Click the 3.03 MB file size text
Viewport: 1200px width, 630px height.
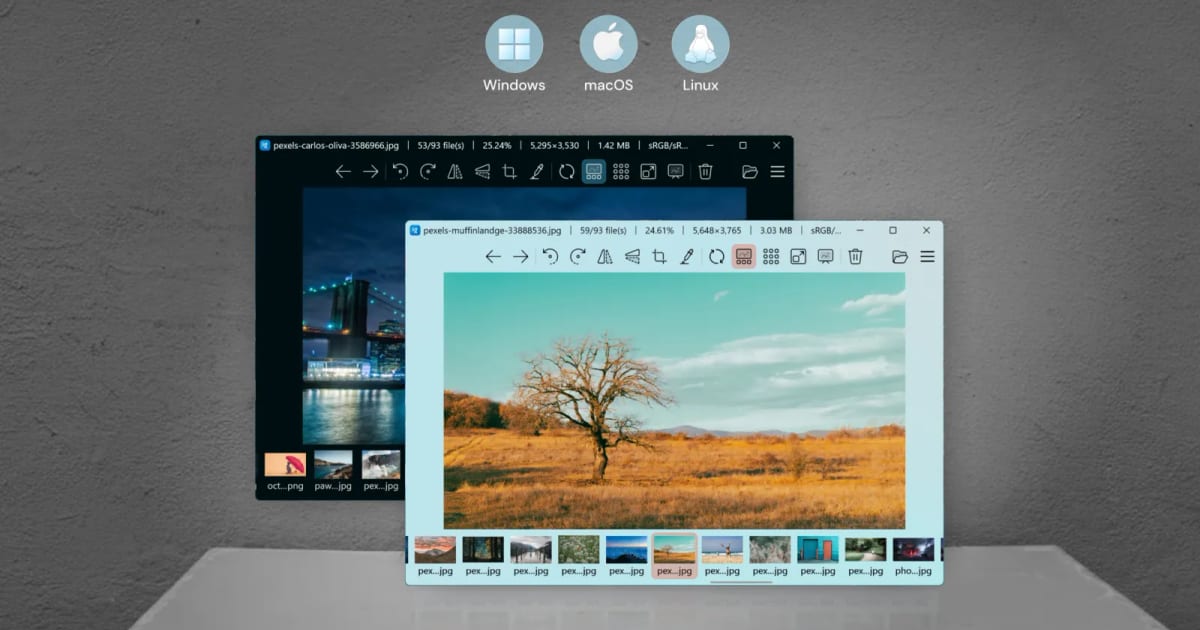777,230
